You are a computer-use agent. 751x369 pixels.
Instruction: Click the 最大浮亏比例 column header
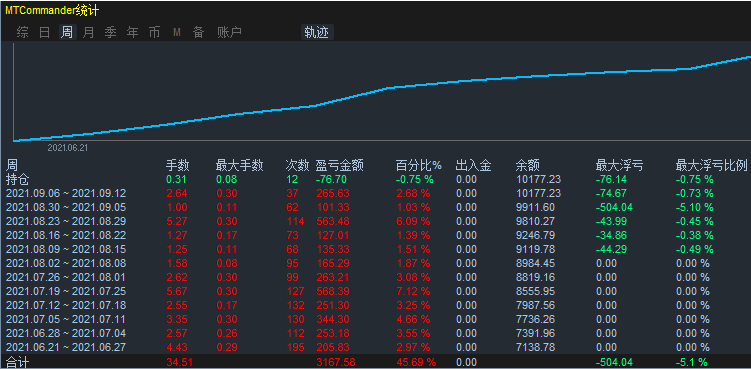pyautogui.click(x=711, y=166)
